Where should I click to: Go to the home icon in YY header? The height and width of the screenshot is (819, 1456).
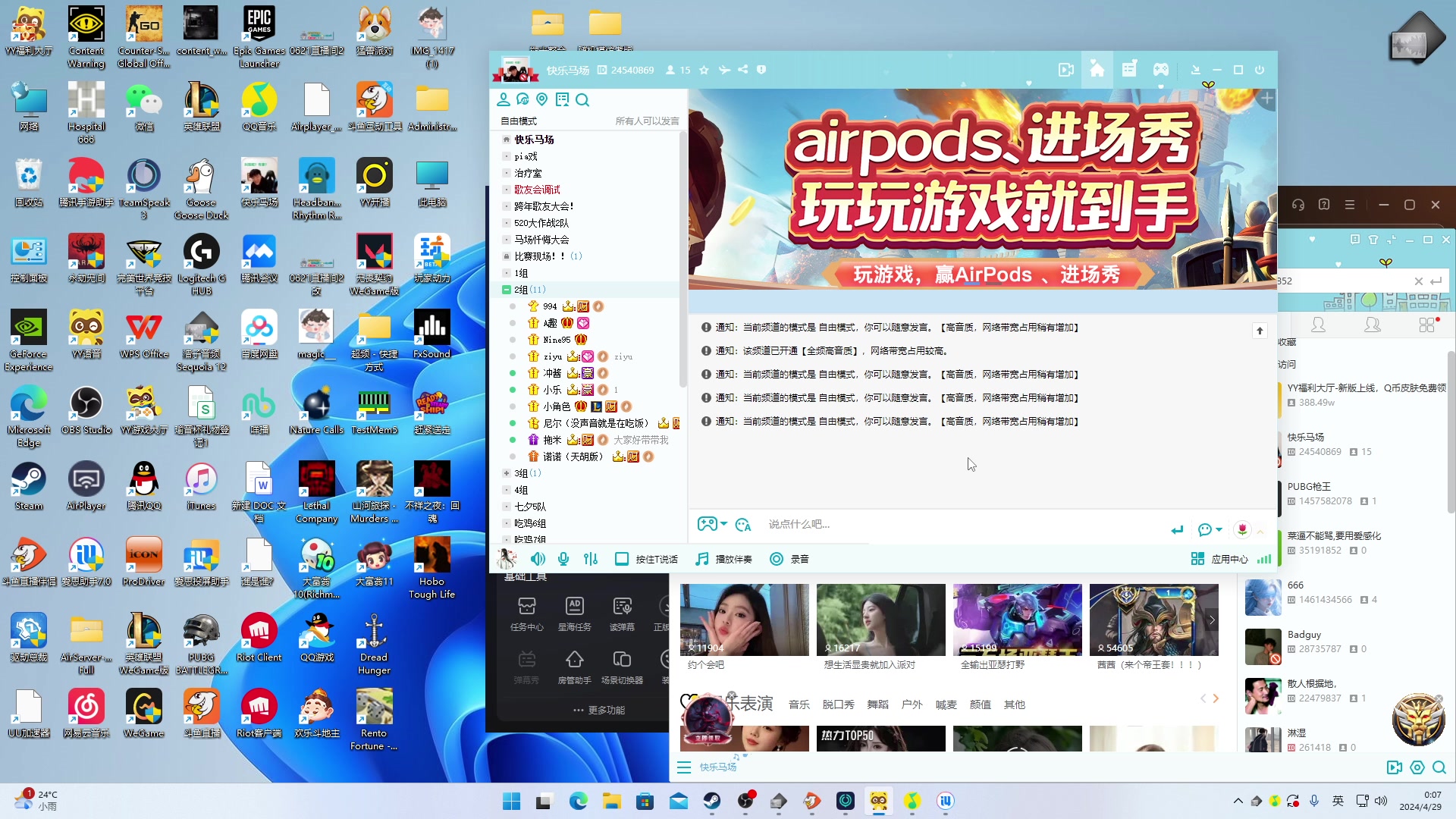(1097, 70)
